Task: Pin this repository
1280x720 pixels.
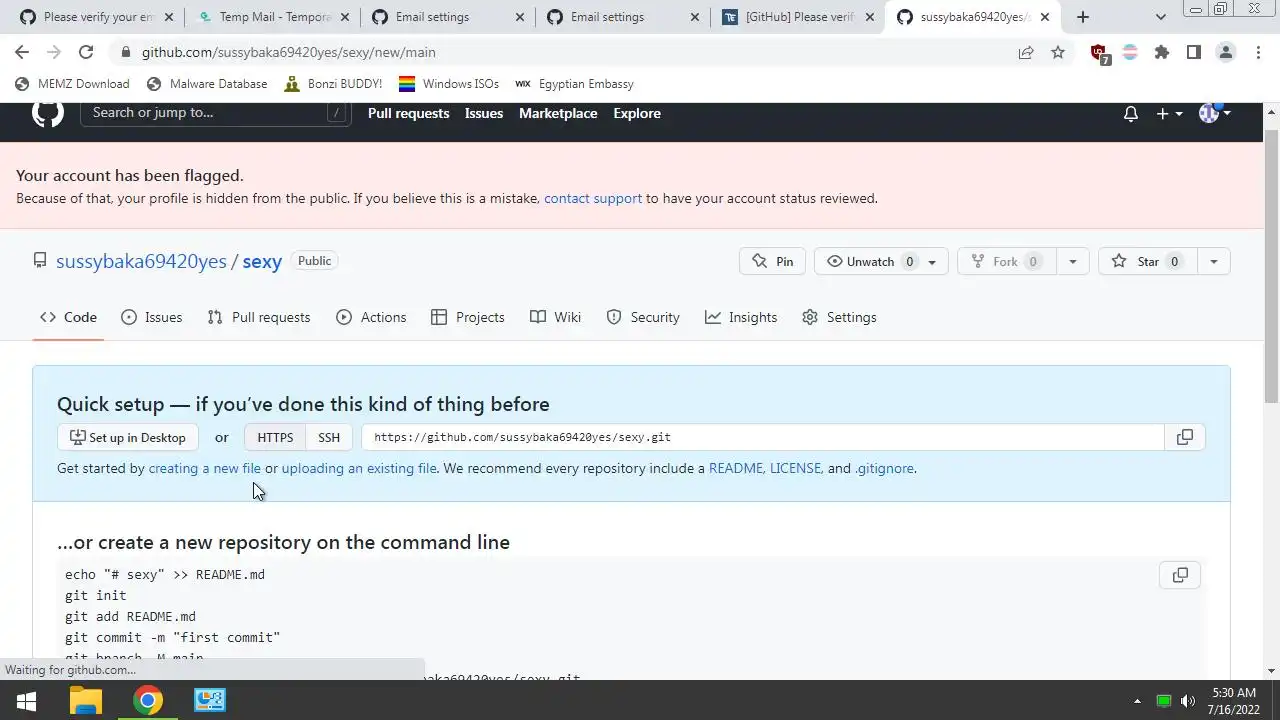Action: (x=772, y=261)
